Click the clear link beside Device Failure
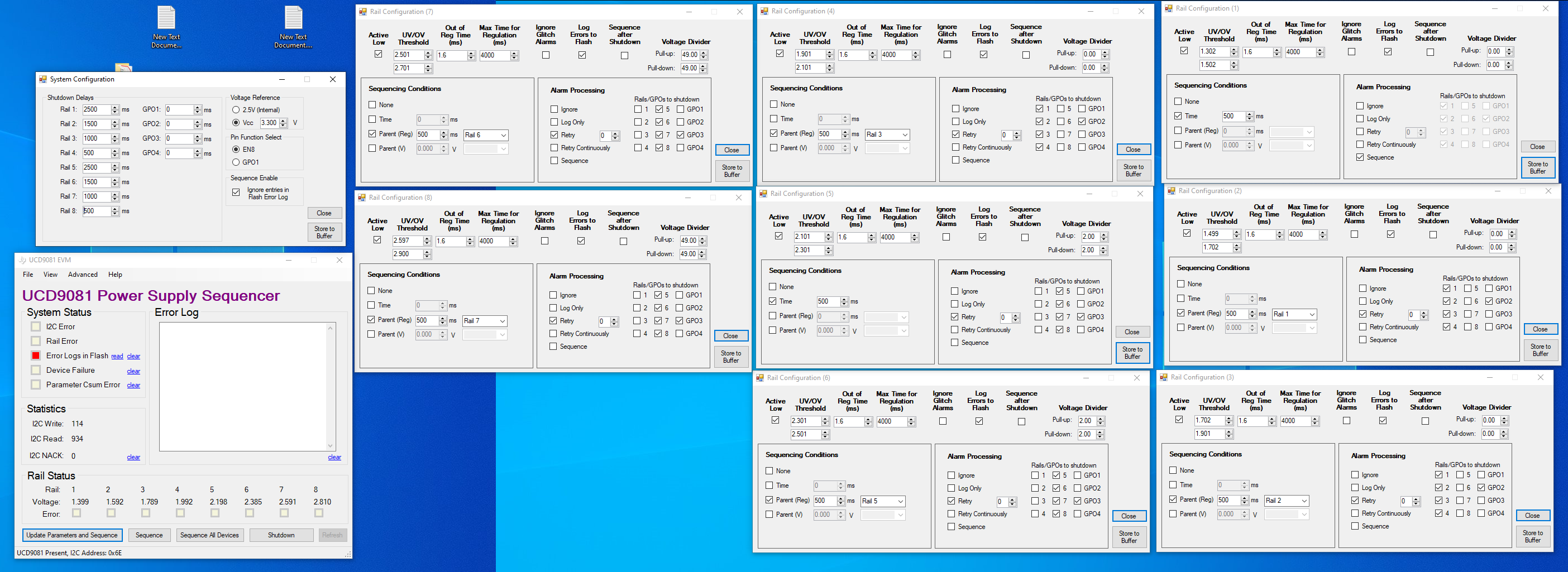Image resolution: width=1568 pixels, height=572 pixels. 133,371
